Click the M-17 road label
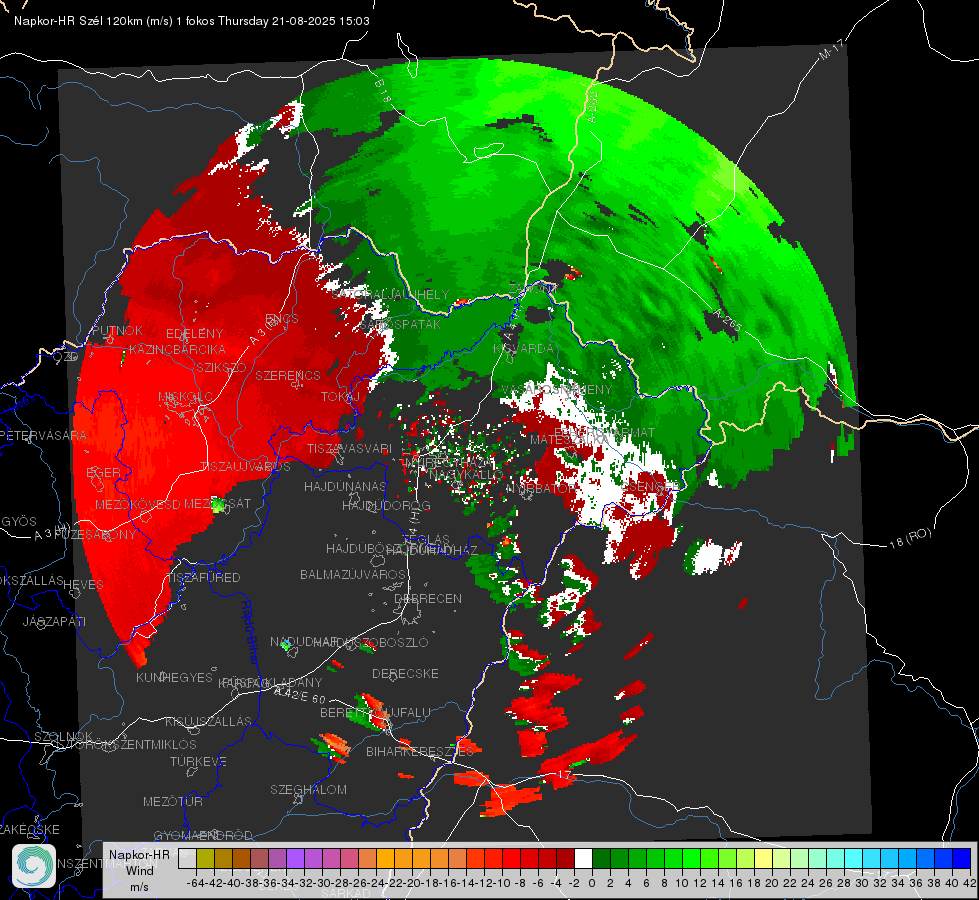 (x=832, y=49)
